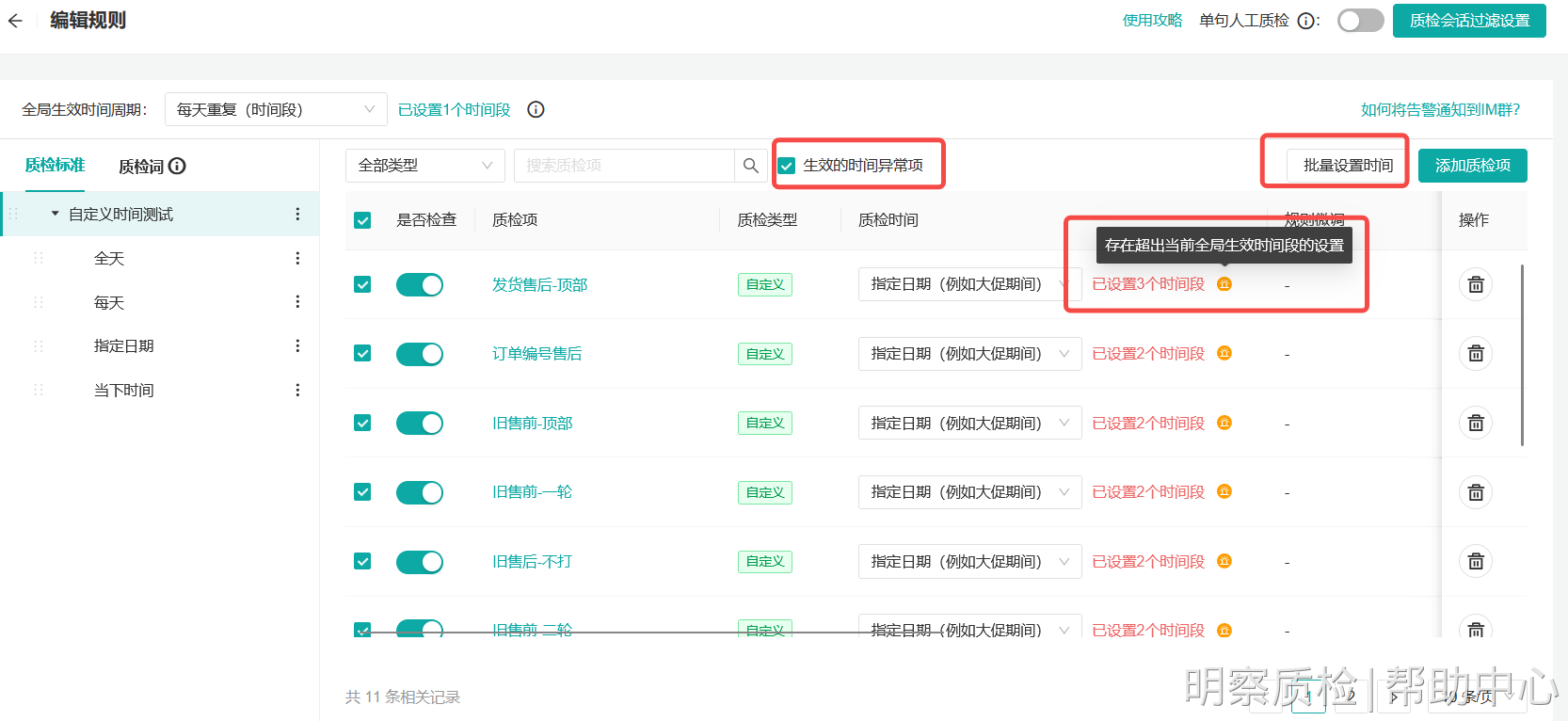
Task: Delete the 订单编号售后 row via its trash icon
Action: [1476, 354]
